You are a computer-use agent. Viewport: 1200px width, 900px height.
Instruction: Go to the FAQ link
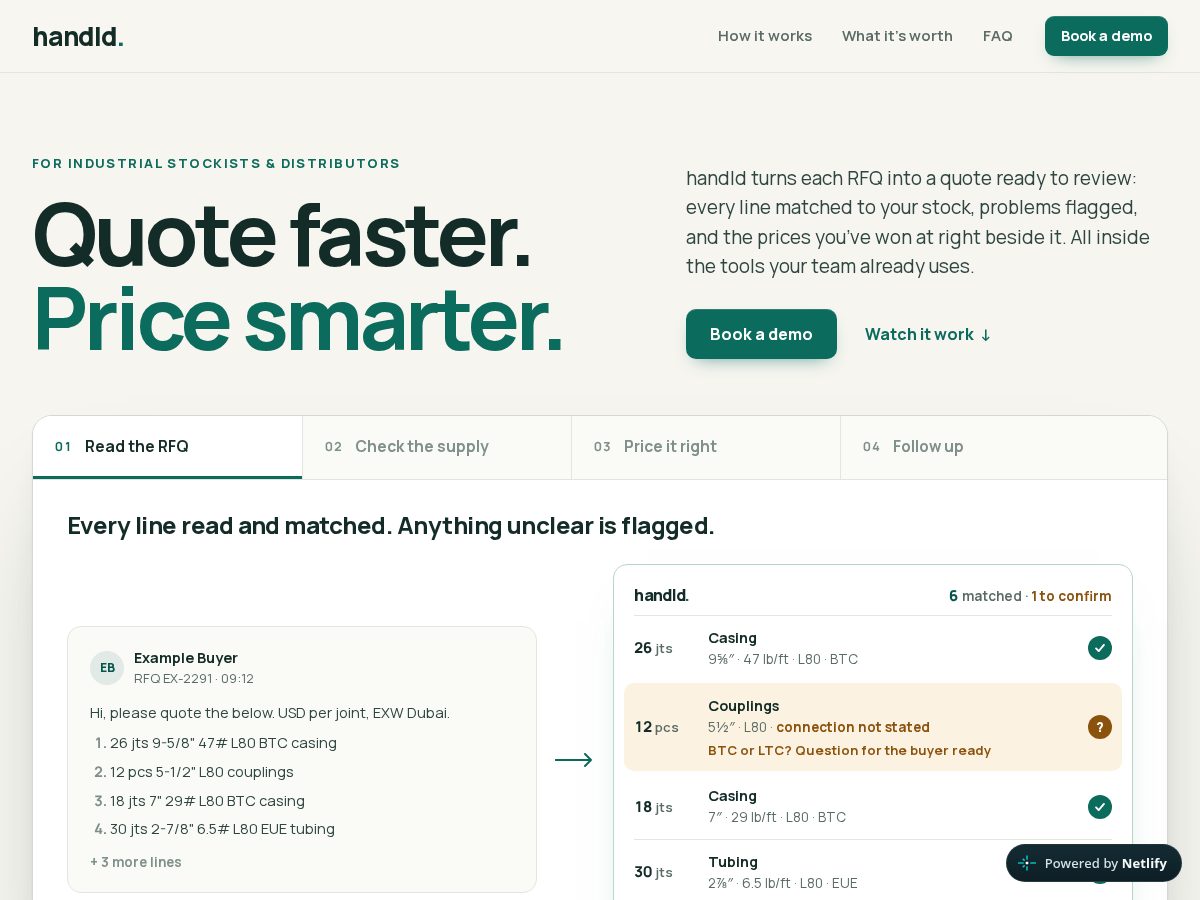(x=998, y=36)
